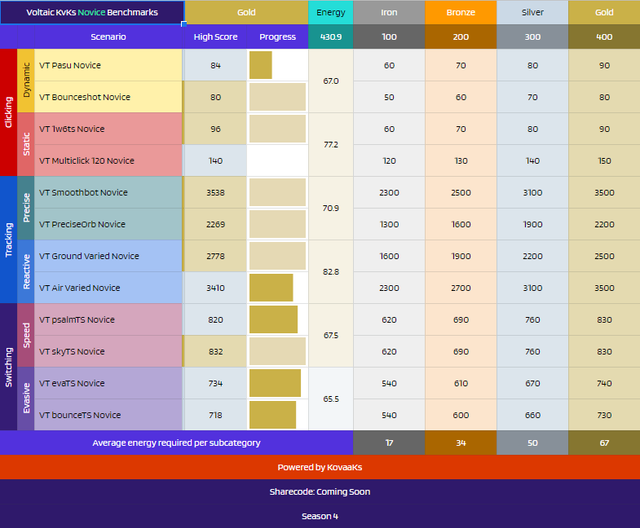Screen dimensions: 640x528
Task: Select the Silver rank header cell
Action: click(532, 12)
